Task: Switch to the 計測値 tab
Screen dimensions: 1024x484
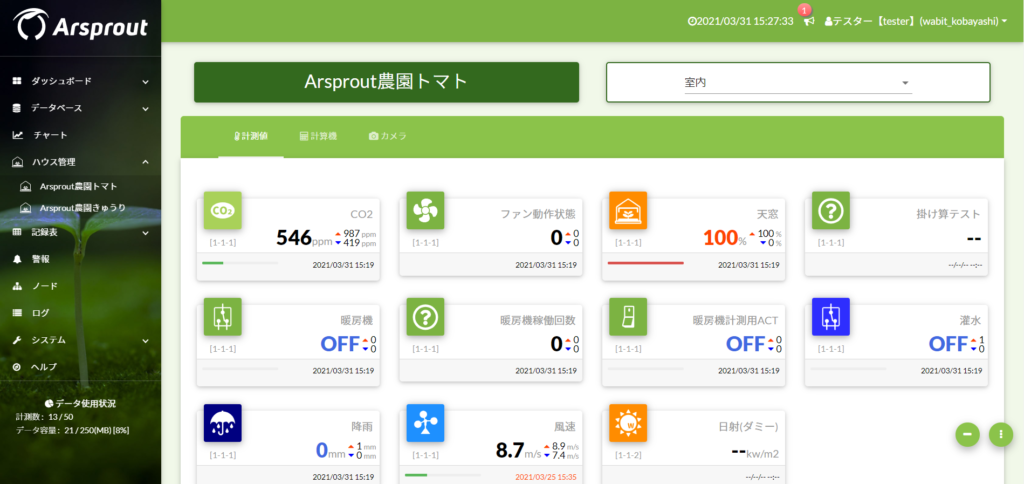Action: point(251,136)
